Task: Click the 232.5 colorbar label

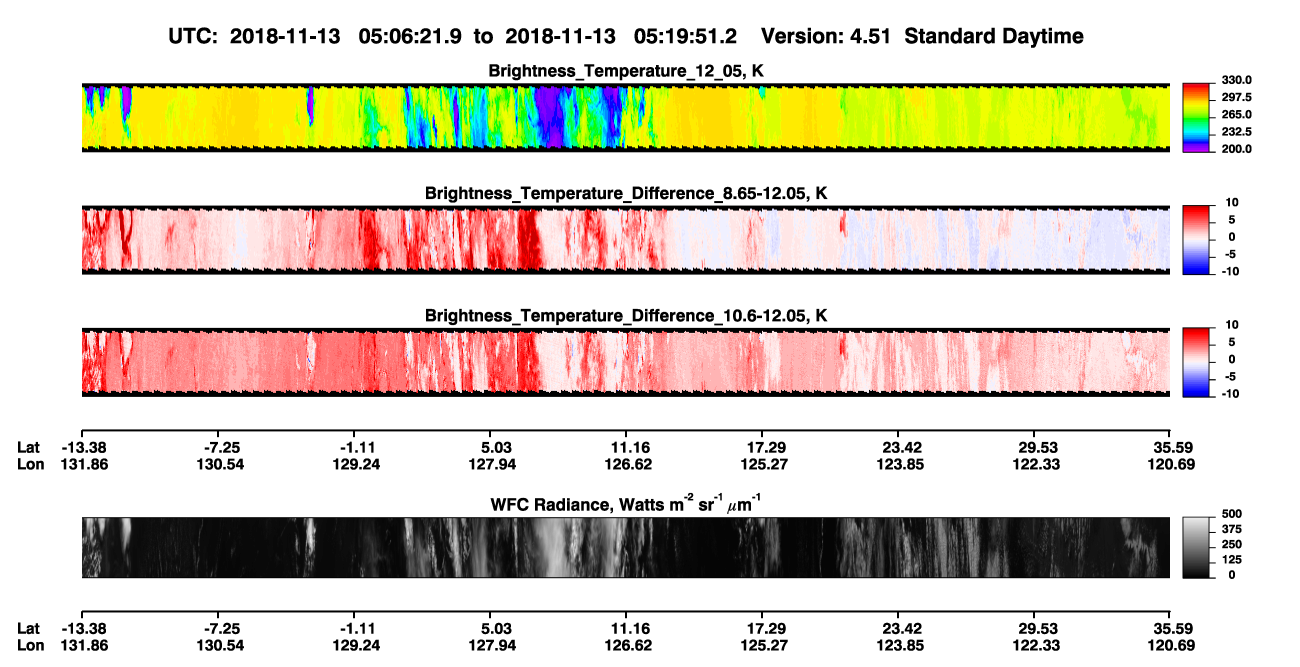Action: coord(1237,132)
